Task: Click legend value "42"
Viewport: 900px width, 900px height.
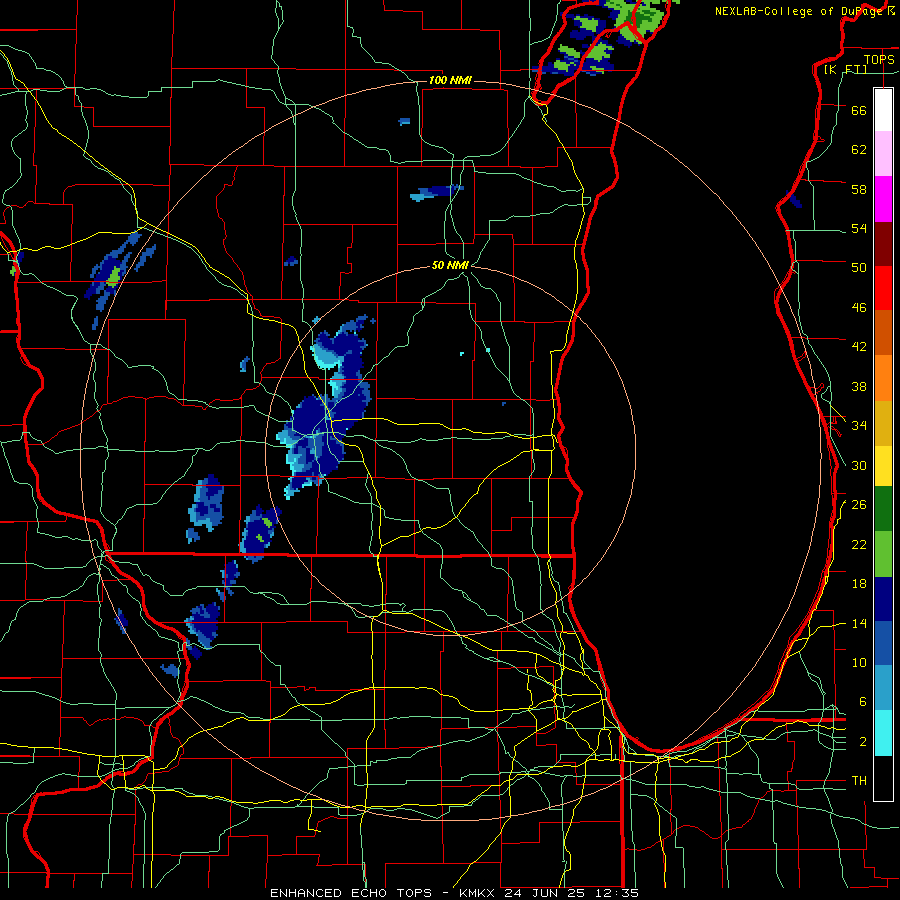Action: (x=859, y=347)
